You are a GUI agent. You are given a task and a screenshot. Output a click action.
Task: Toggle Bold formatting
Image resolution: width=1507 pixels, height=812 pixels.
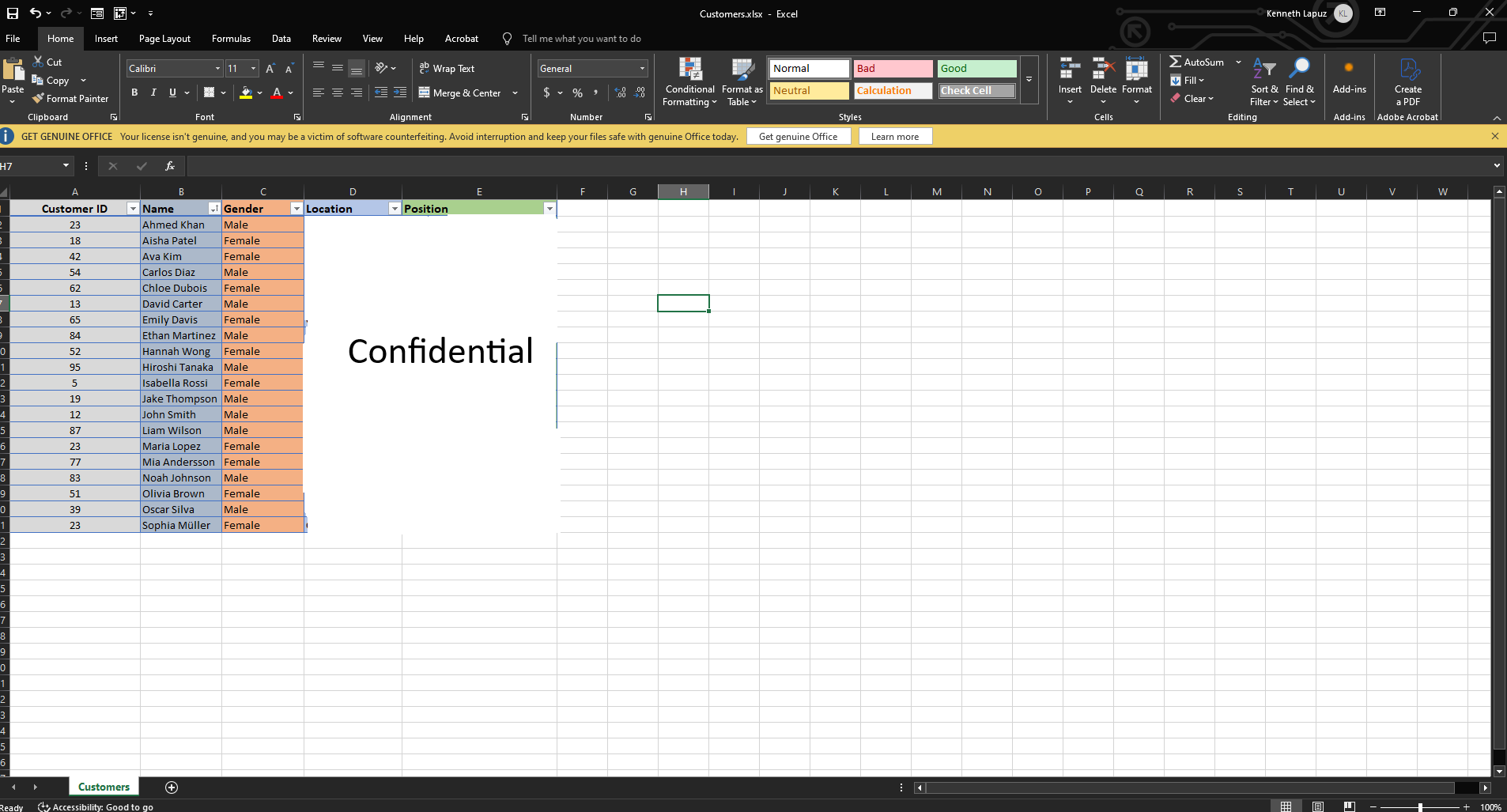134,93
